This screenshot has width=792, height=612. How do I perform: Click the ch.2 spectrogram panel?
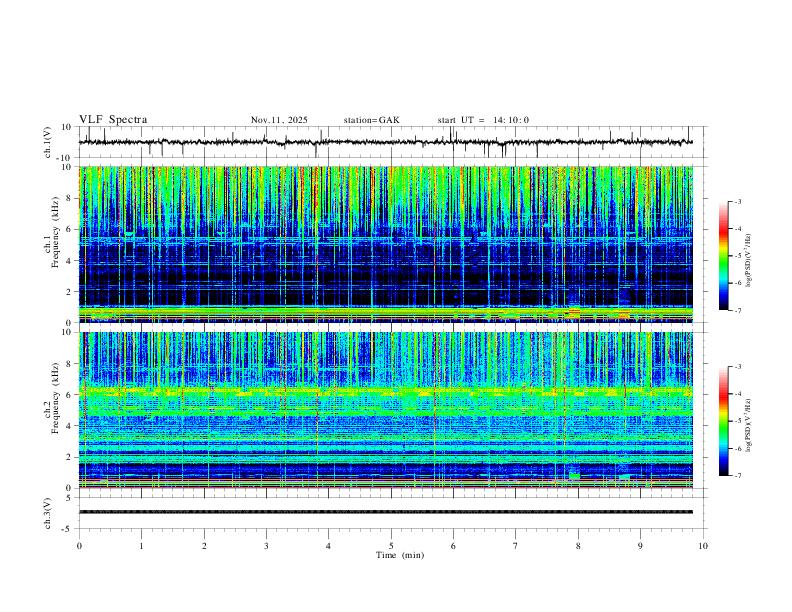click(386, 410)
